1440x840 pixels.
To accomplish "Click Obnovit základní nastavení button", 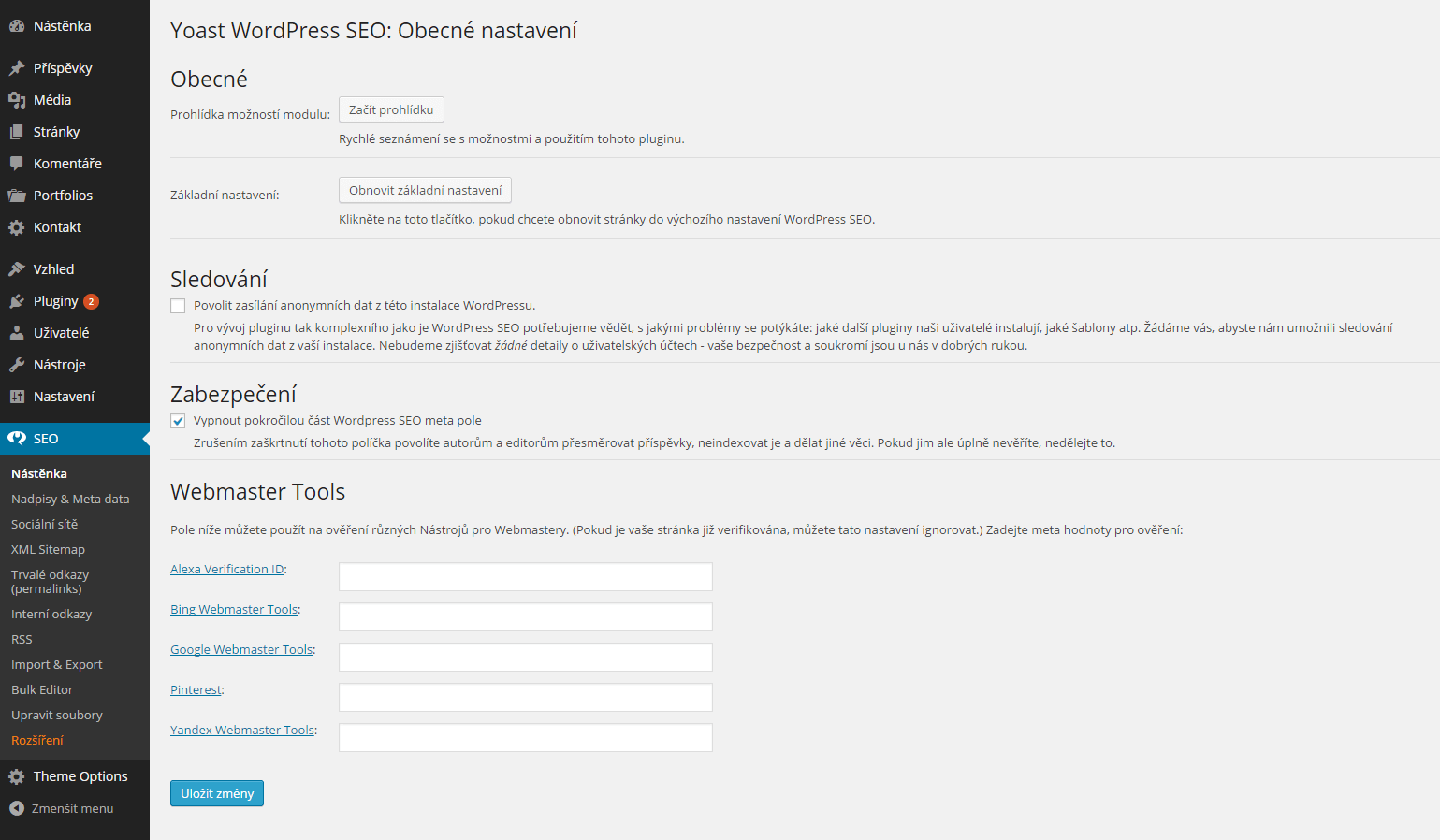I will coord(425,190).
